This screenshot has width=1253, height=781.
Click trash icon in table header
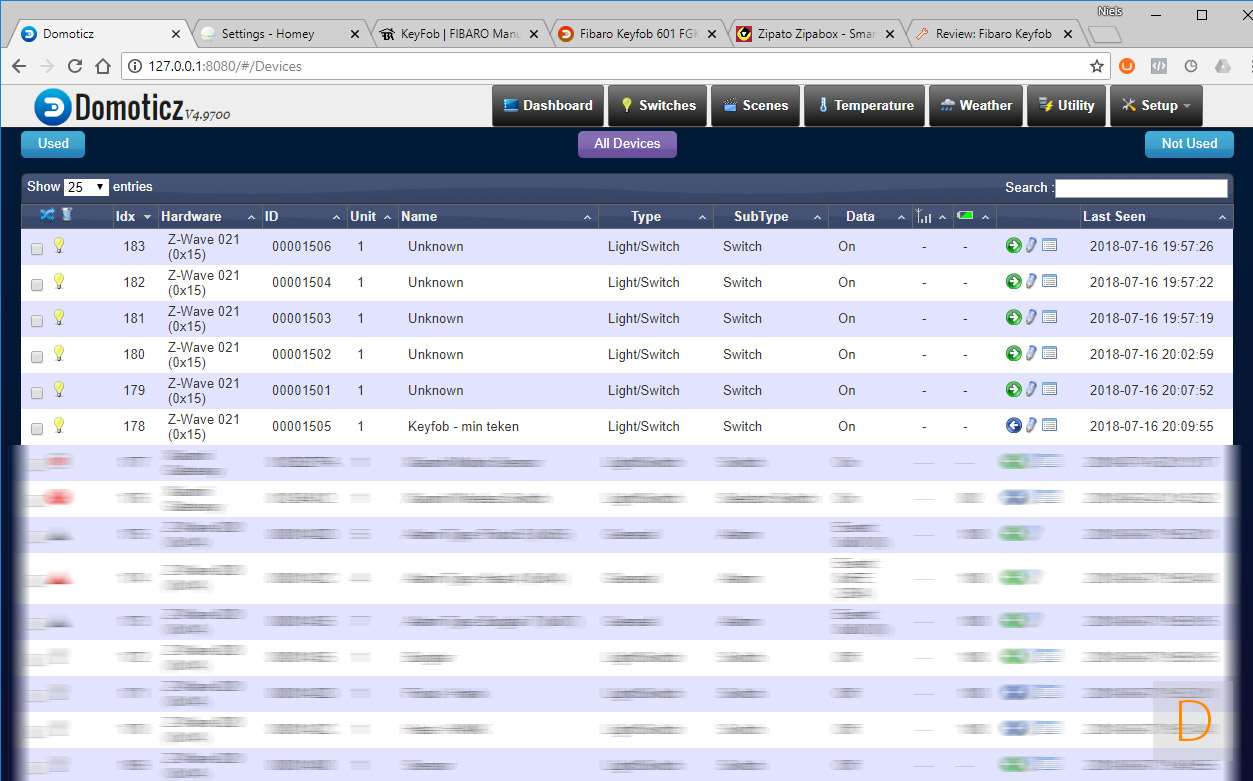pos(67,214)
